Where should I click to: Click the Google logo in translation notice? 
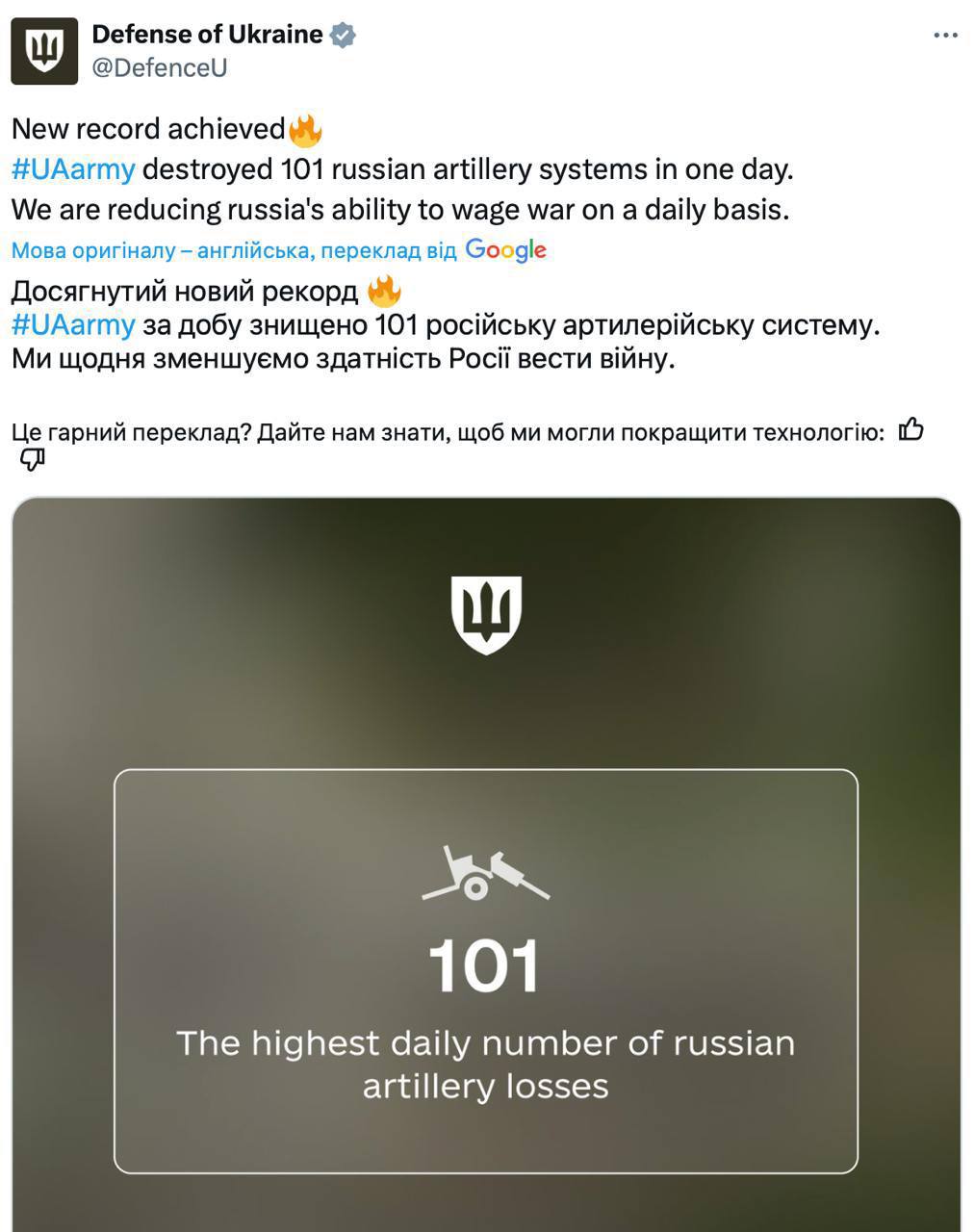point(505,250)
